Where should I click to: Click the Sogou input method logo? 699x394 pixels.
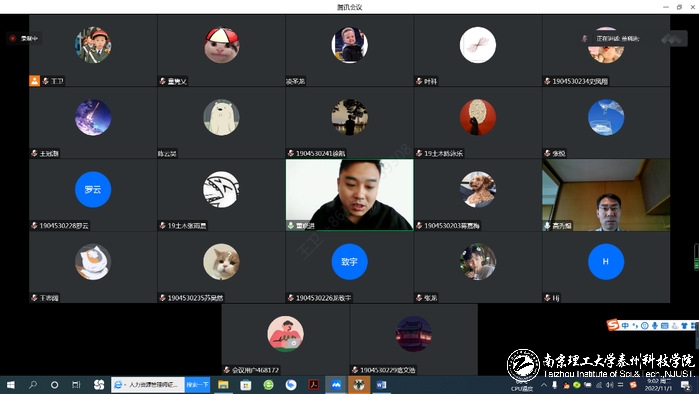(x=613, y=325)
